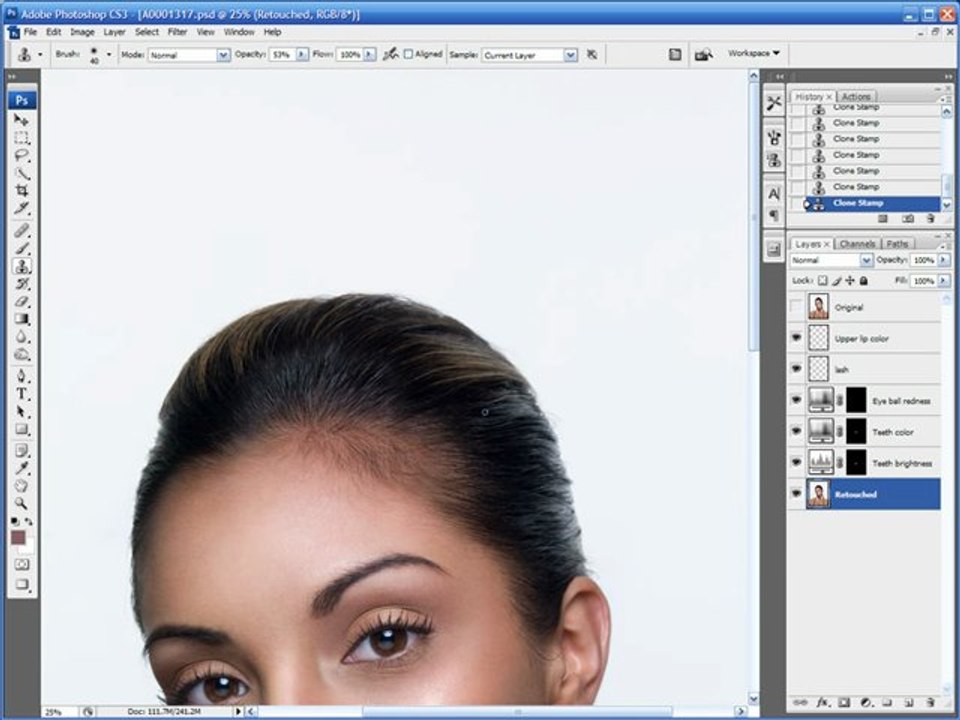
Task: Select the Eraser tool
Action: 21,302
